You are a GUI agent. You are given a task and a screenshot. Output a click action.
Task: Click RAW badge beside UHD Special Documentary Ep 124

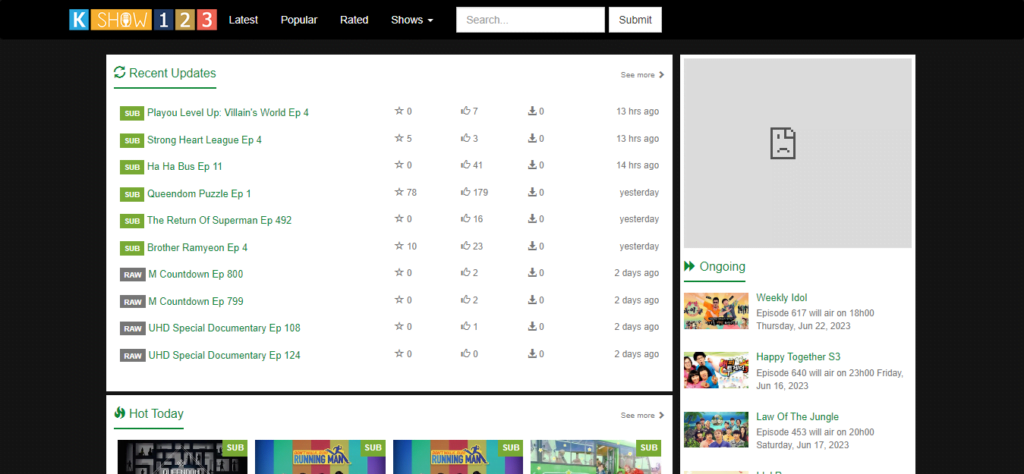[133, 356]
